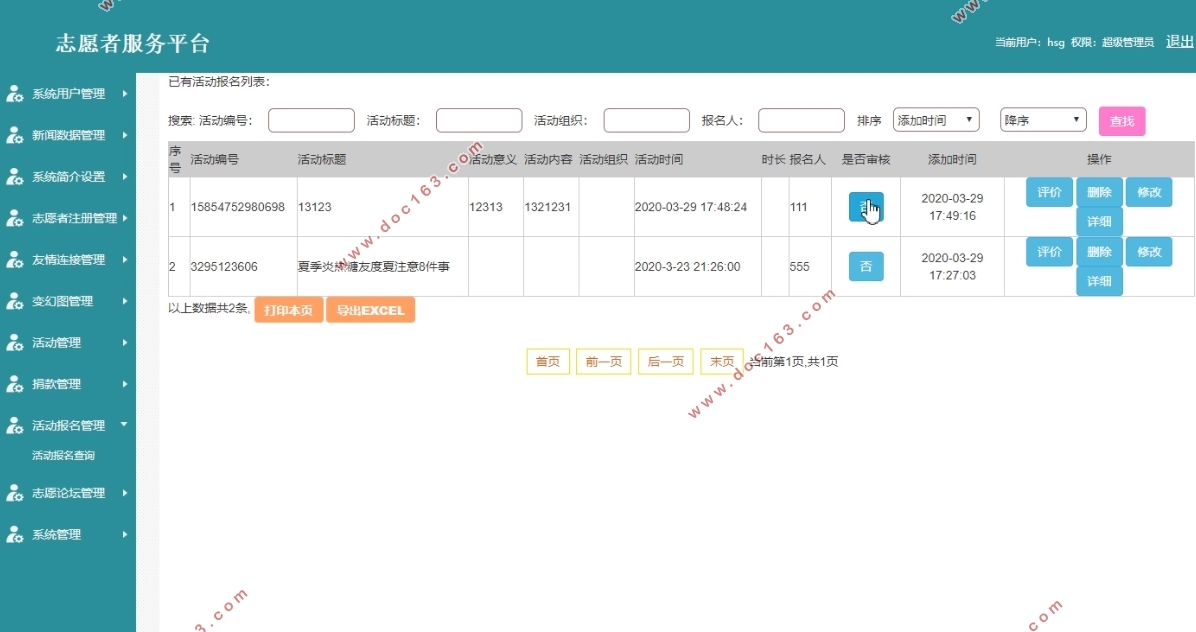Image resolution: width=1196 pixels, height=632 pixels.
Task: Click the user icon beside 活动报名管理
Action: 14,425
